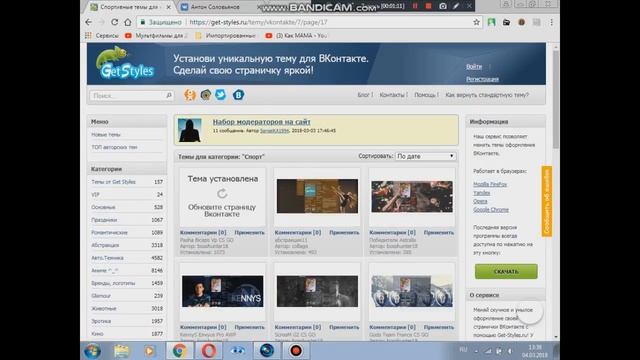Click the 'Yandex' browser link
Screen dimensions: 640x360
(482, 193)
